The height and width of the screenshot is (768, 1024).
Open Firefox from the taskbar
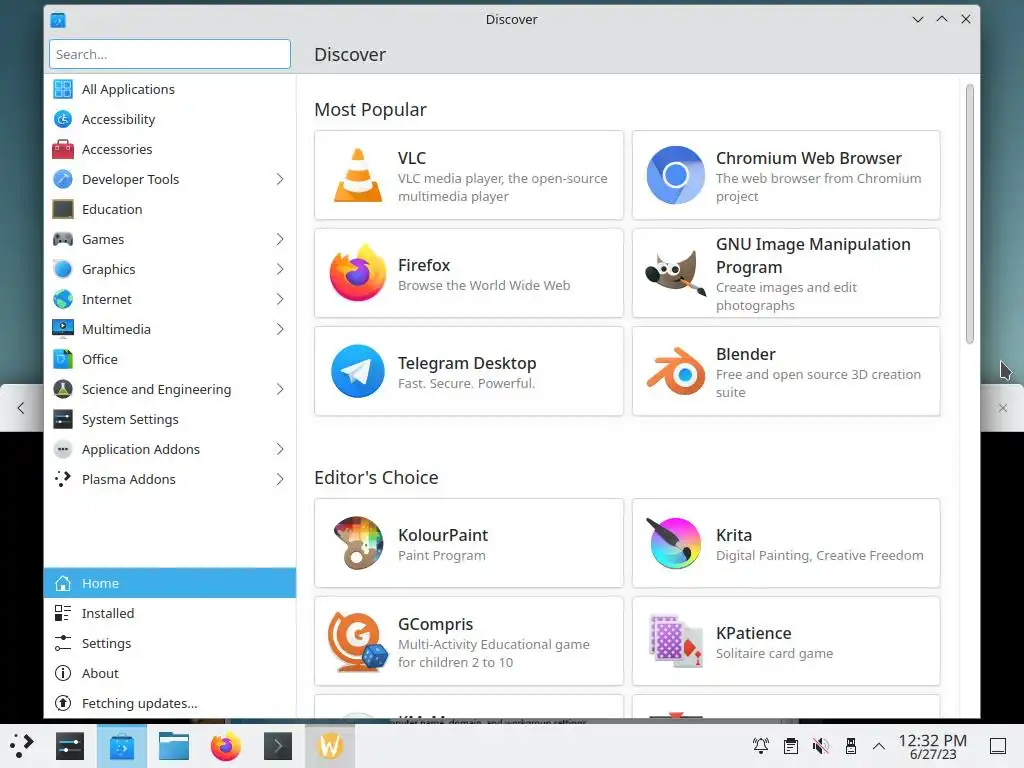[x=225, y=746]
